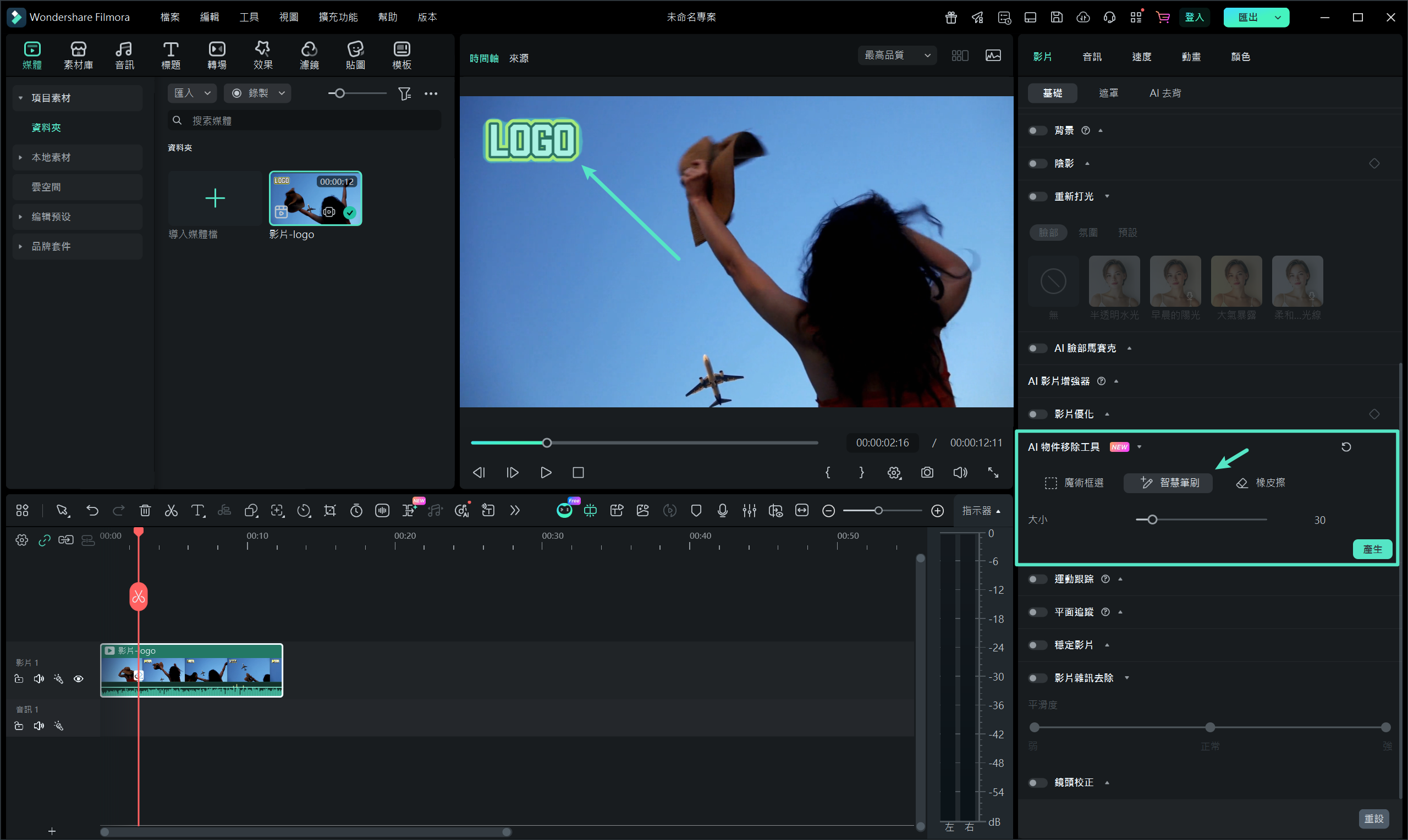Enable the 陰影 shadow toggle
Screen dimensions: 1408x840
[1037, 164]
